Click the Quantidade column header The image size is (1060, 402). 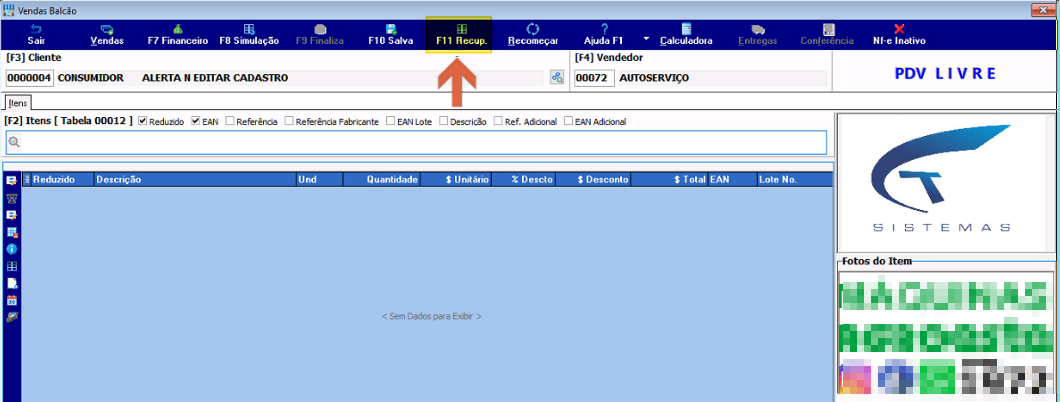point(381,180)
